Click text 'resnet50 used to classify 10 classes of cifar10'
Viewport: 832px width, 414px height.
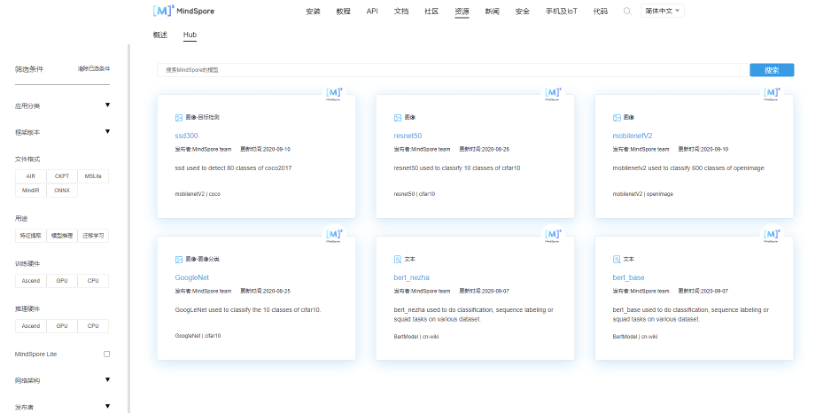point(457,168)
